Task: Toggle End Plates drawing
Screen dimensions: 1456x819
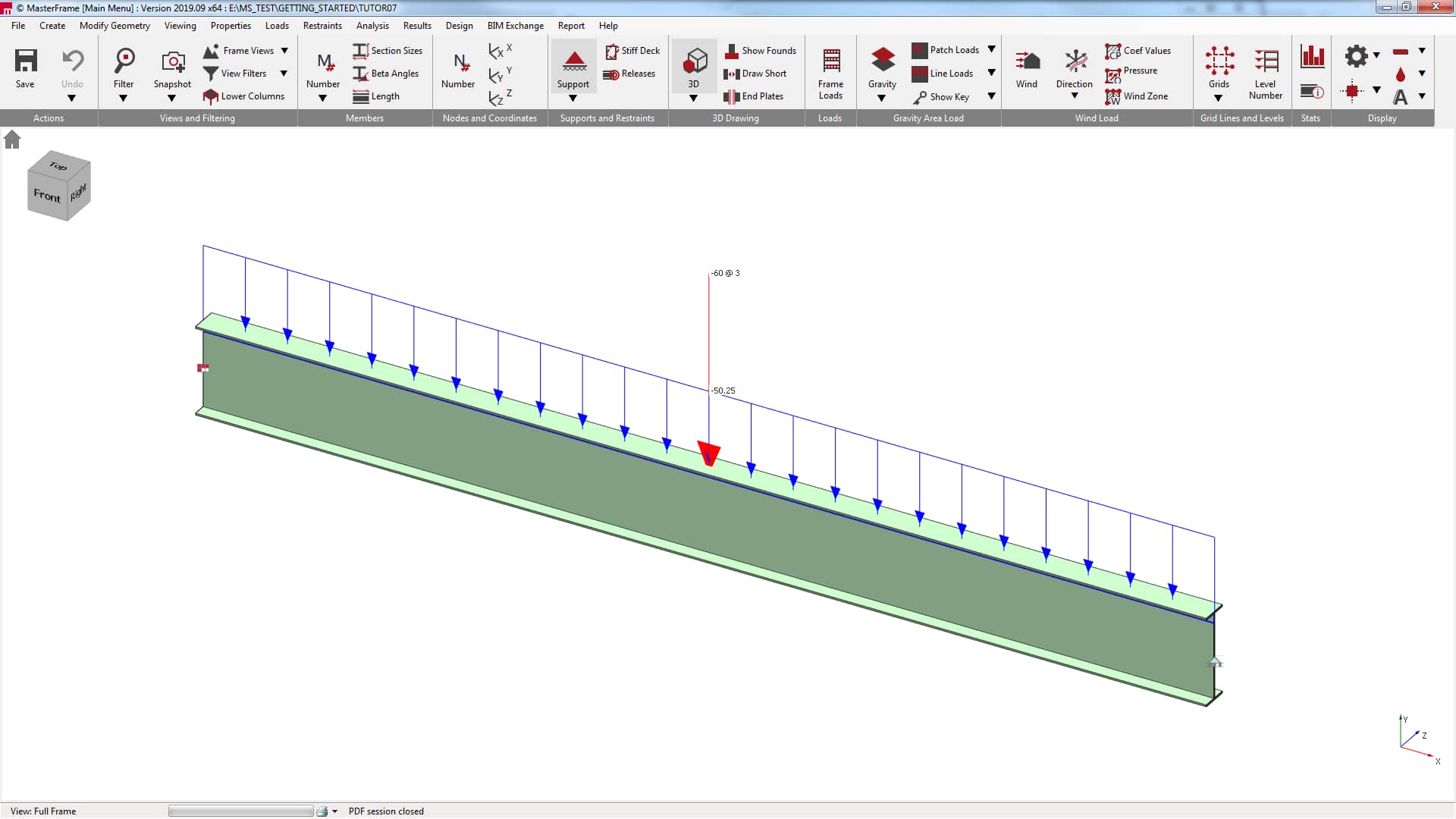Action: tap(756, 96)
